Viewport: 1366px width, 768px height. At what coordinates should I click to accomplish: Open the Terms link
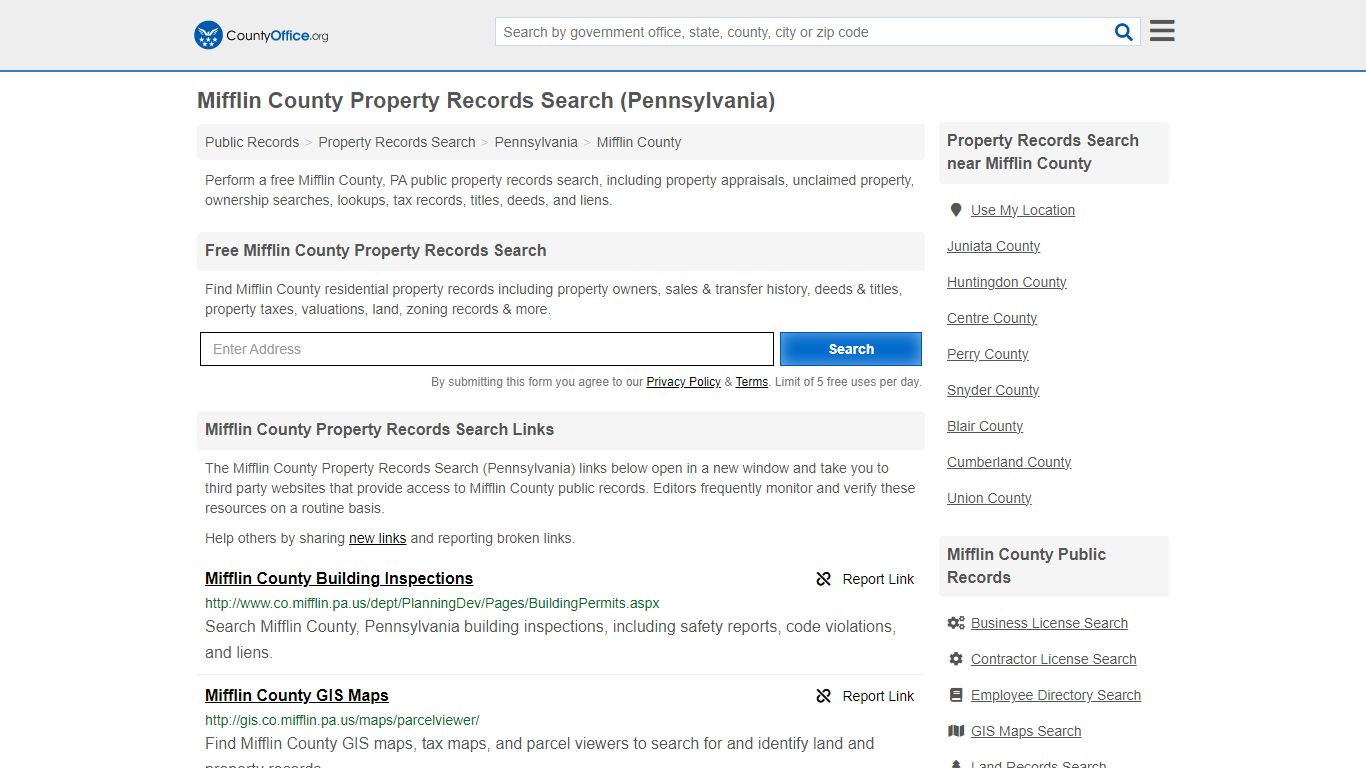pyautogui.click(x=752, y=382)
